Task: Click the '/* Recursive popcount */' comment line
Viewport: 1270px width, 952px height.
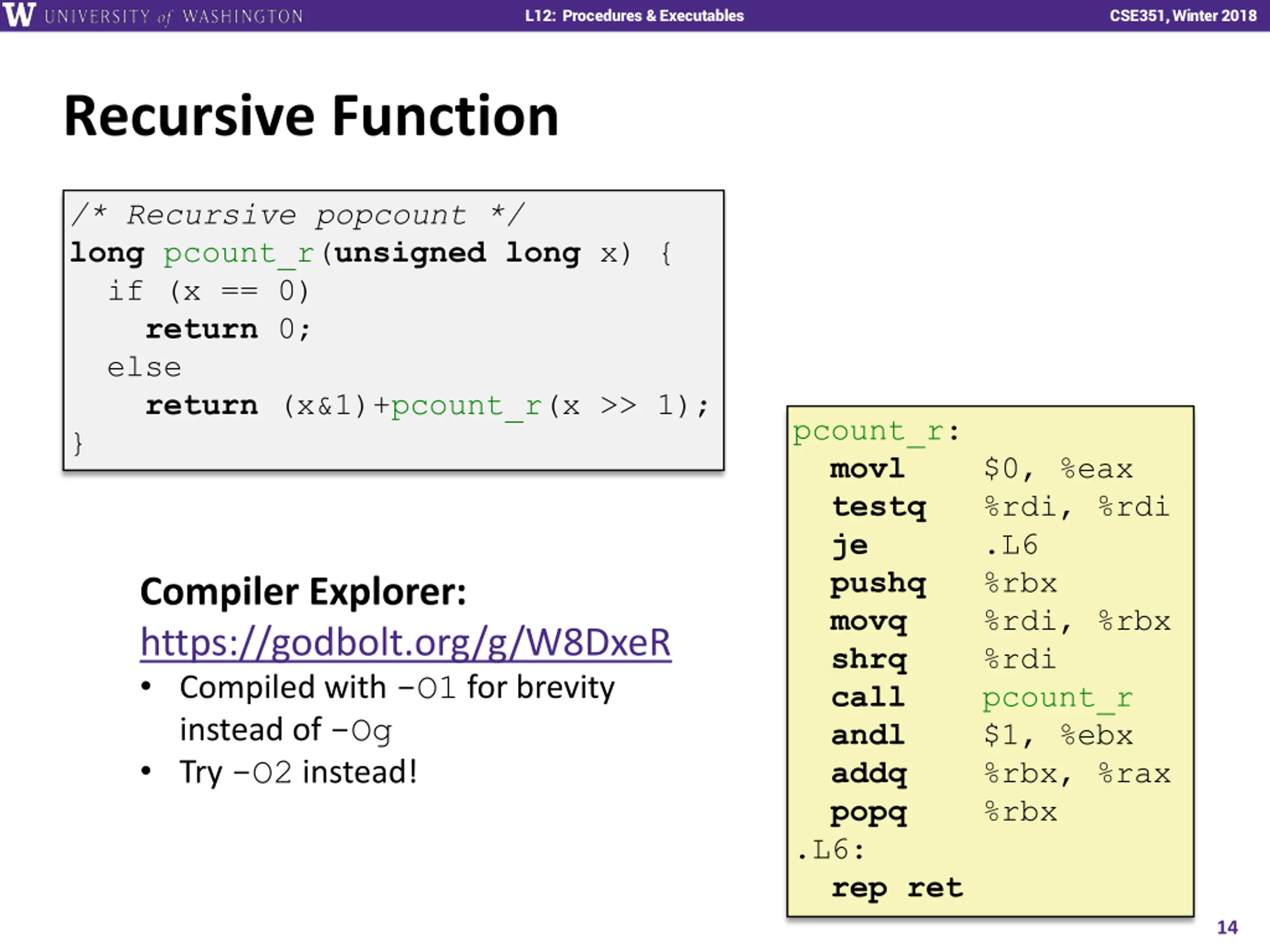Action: 297,215
